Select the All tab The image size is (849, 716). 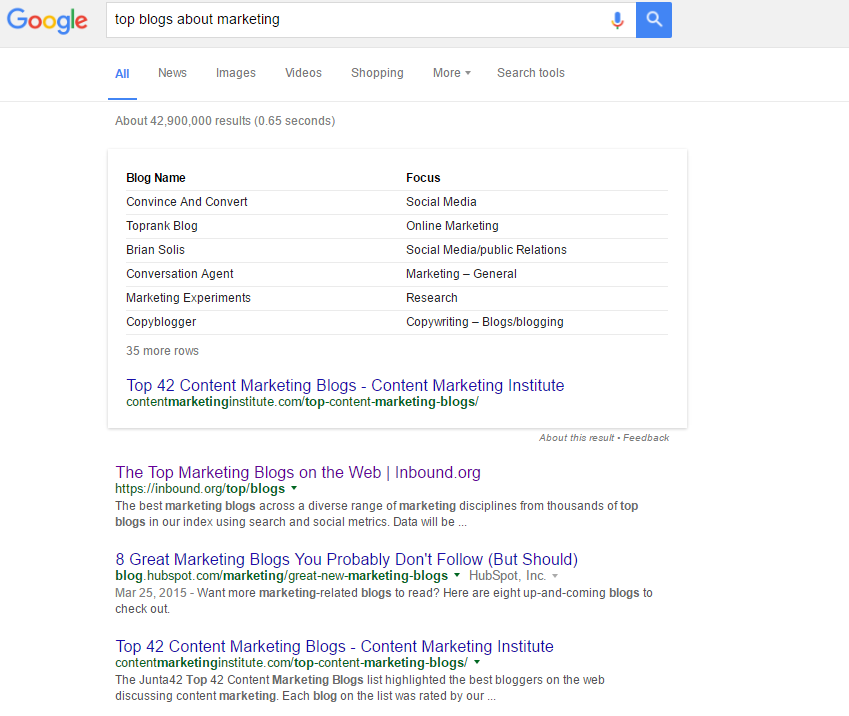(x=122, y=74)
